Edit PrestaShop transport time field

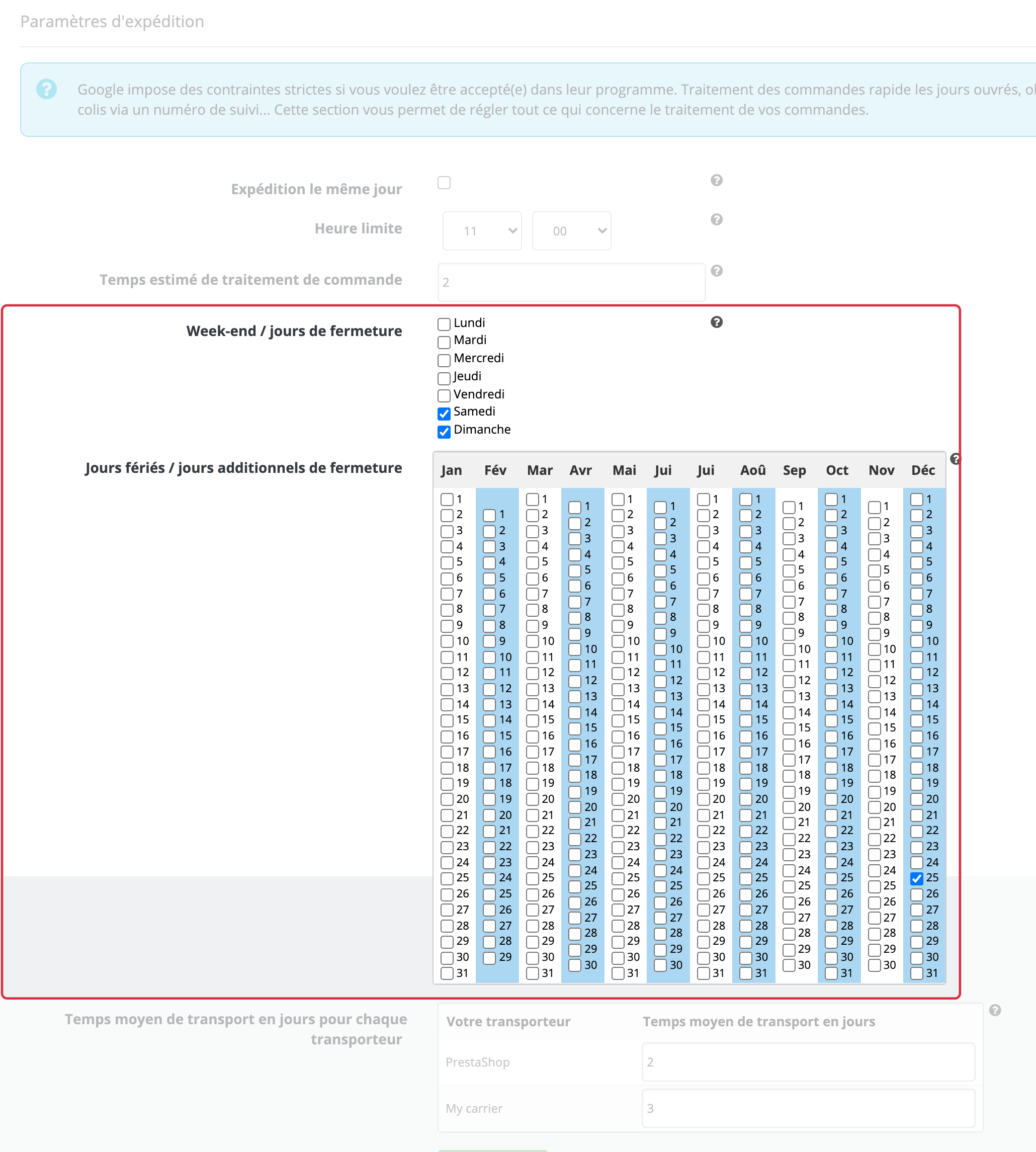808,1062
